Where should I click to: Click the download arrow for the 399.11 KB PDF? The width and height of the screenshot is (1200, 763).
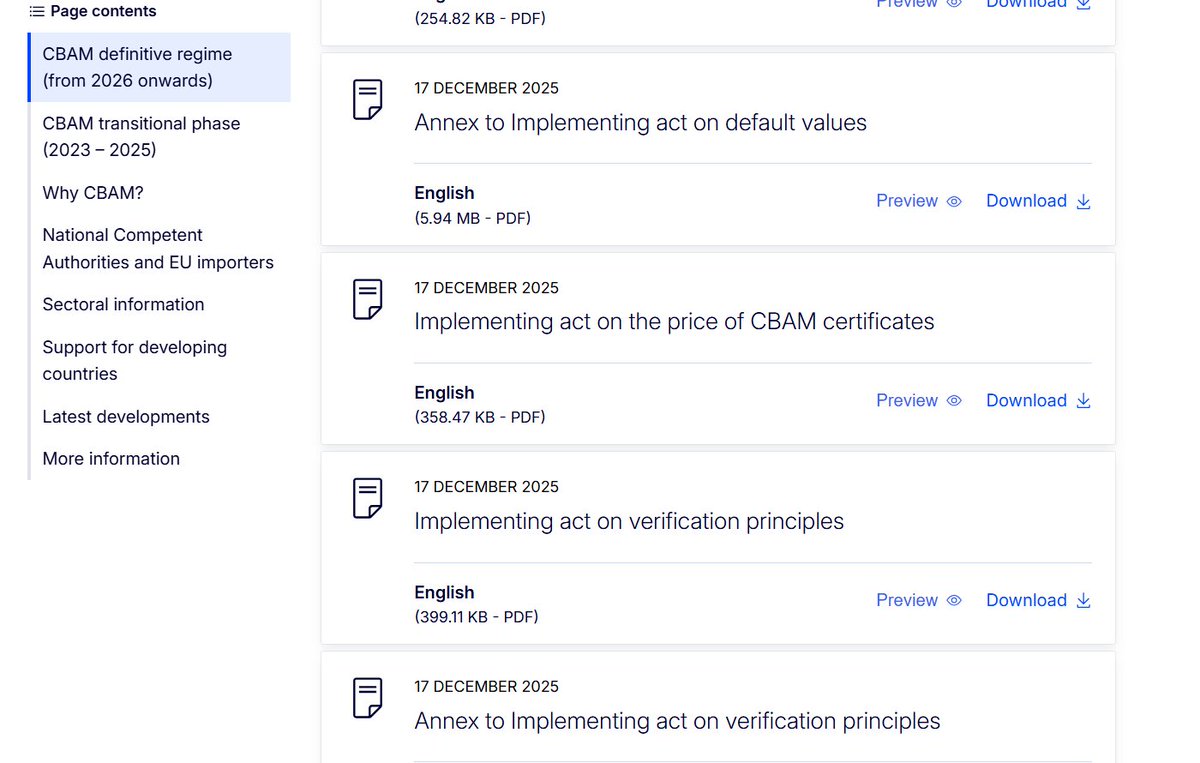pos(1083,601)
